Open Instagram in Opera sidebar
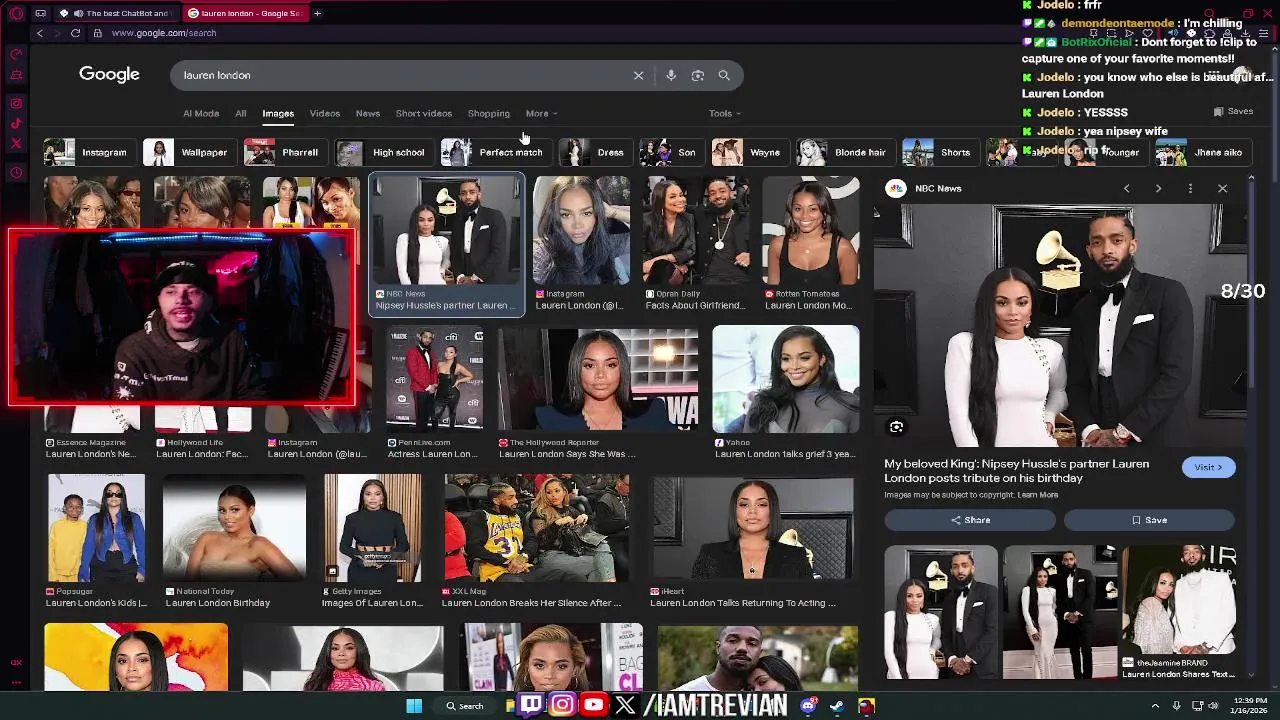The height and width of the screenshot is (720, 1280). coord(16,103)
